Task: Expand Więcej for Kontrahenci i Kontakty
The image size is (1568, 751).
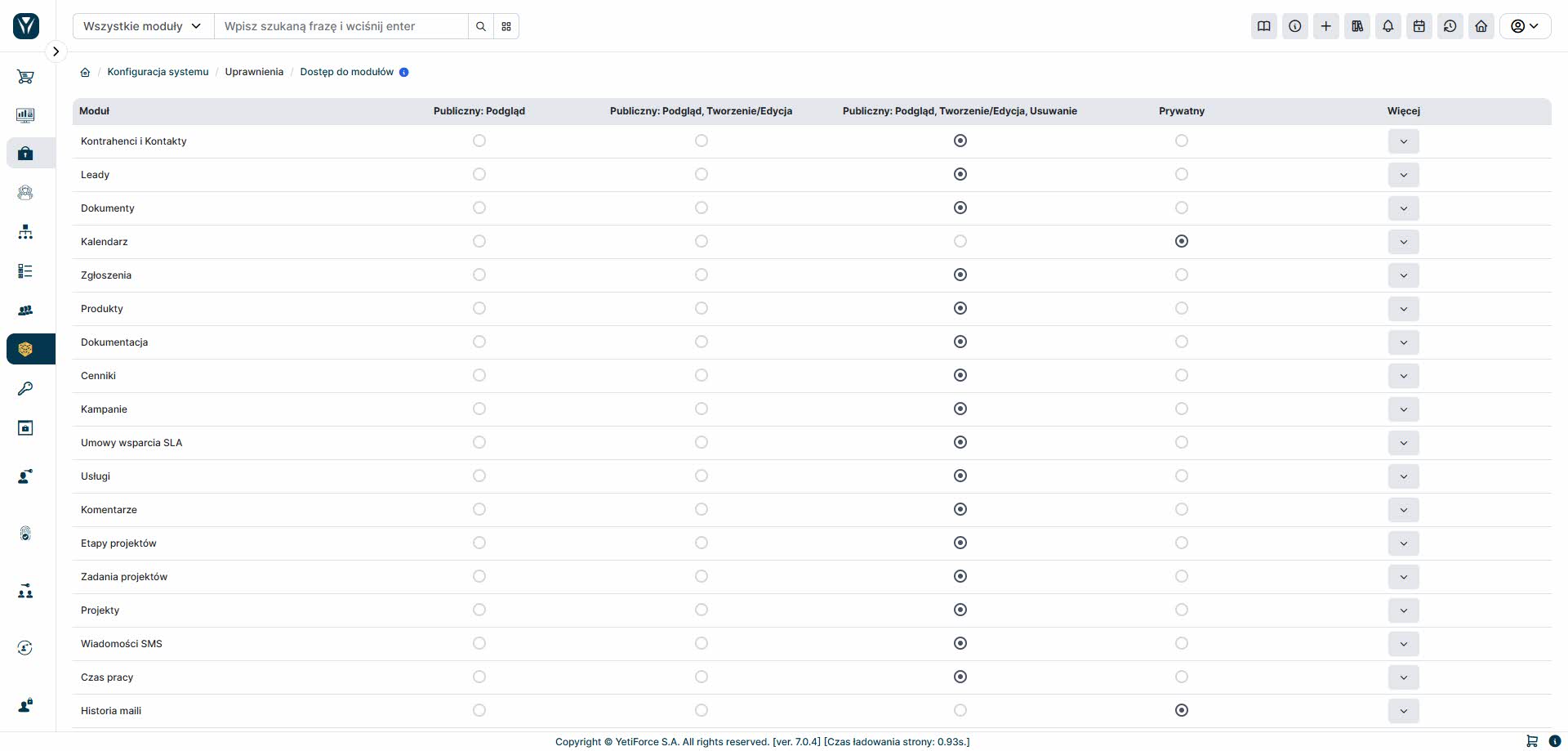Action: click(1404, 141)
